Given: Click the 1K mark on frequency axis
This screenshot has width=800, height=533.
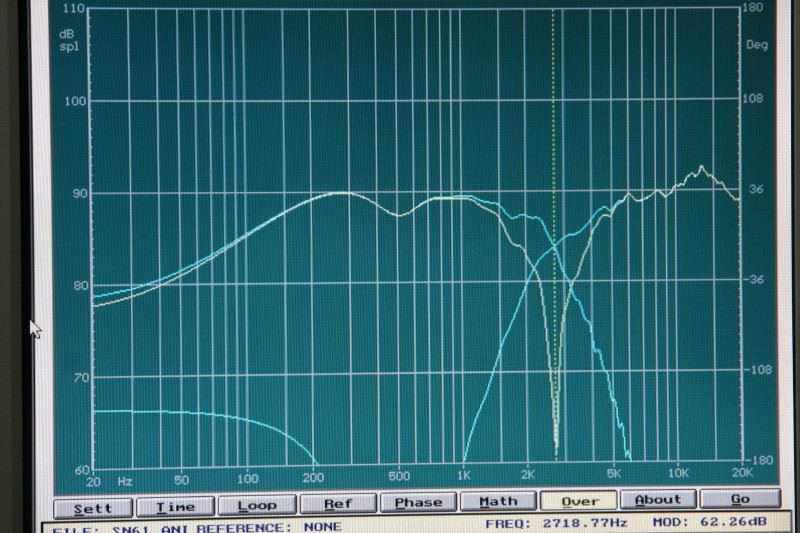Looking at the screenshot, I should 464,474.
